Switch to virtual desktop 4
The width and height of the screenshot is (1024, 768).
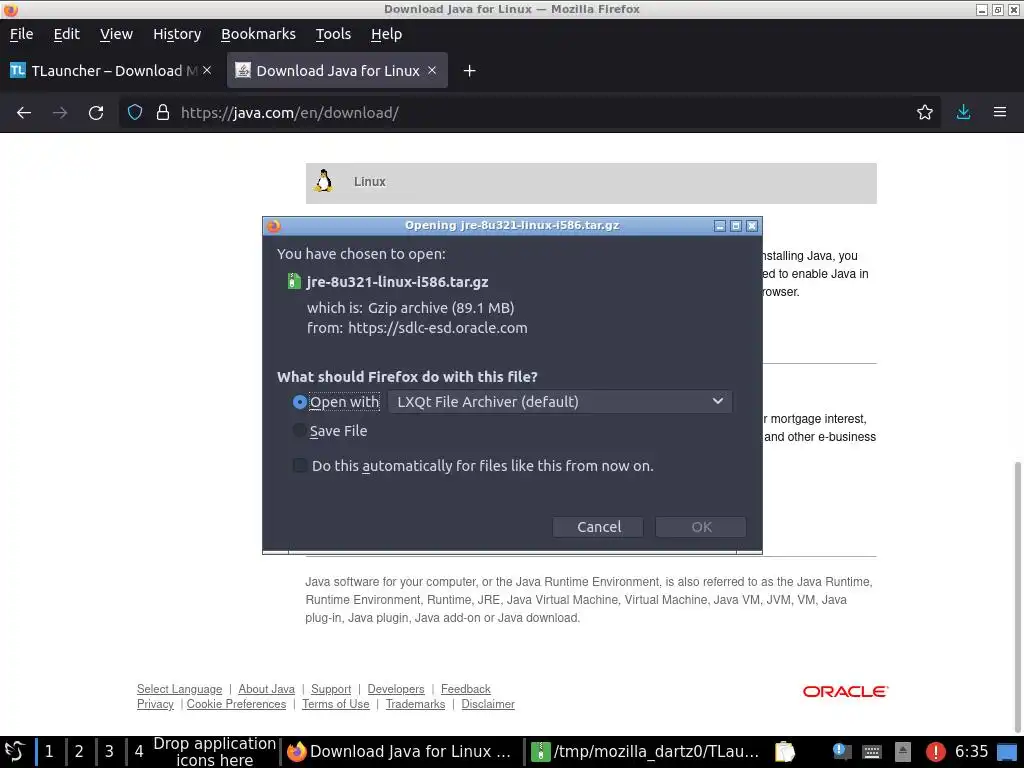[x=138, y=752]
